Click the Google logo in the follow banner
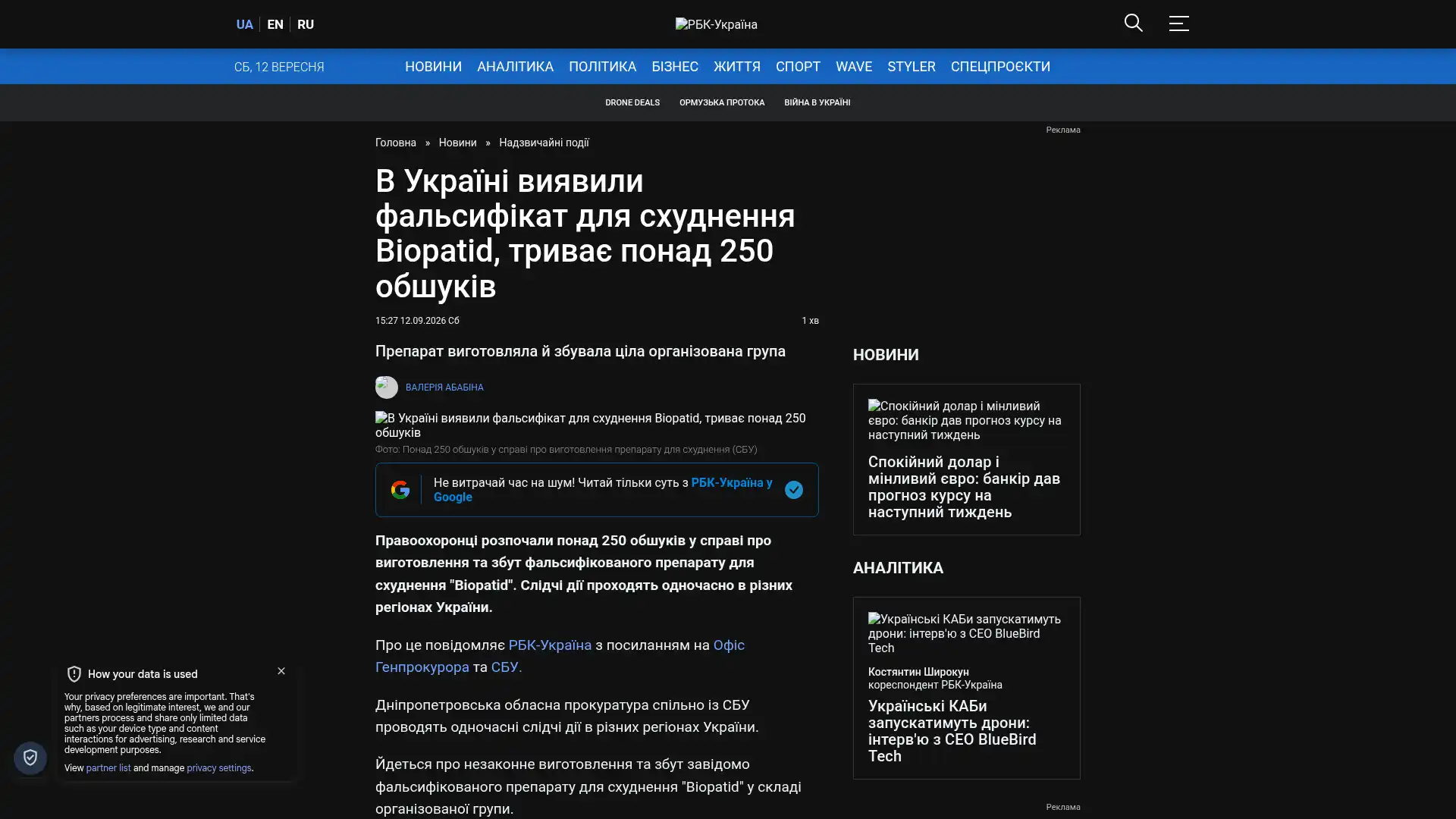This screenshot has width=1456, height=819. click(x=400, y=490)
